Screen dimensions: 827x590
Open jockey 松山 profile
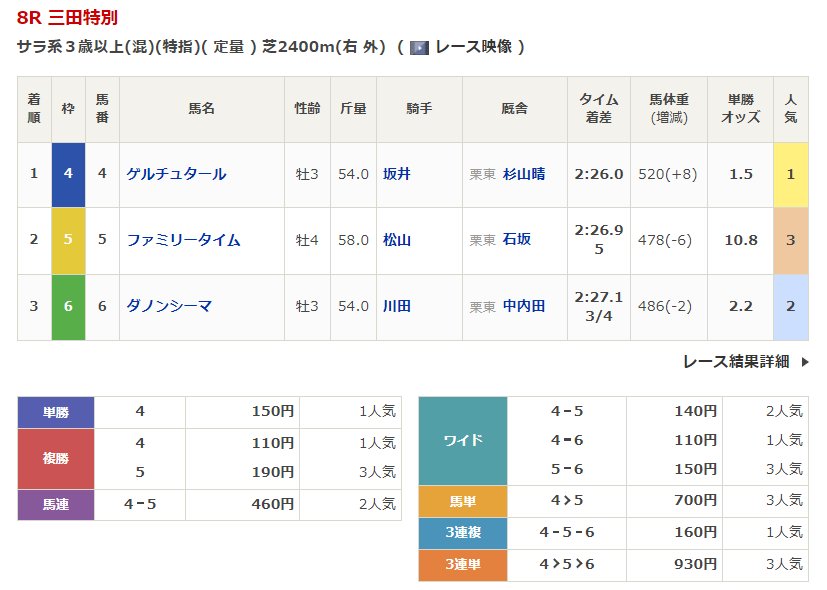click(397, 240)
